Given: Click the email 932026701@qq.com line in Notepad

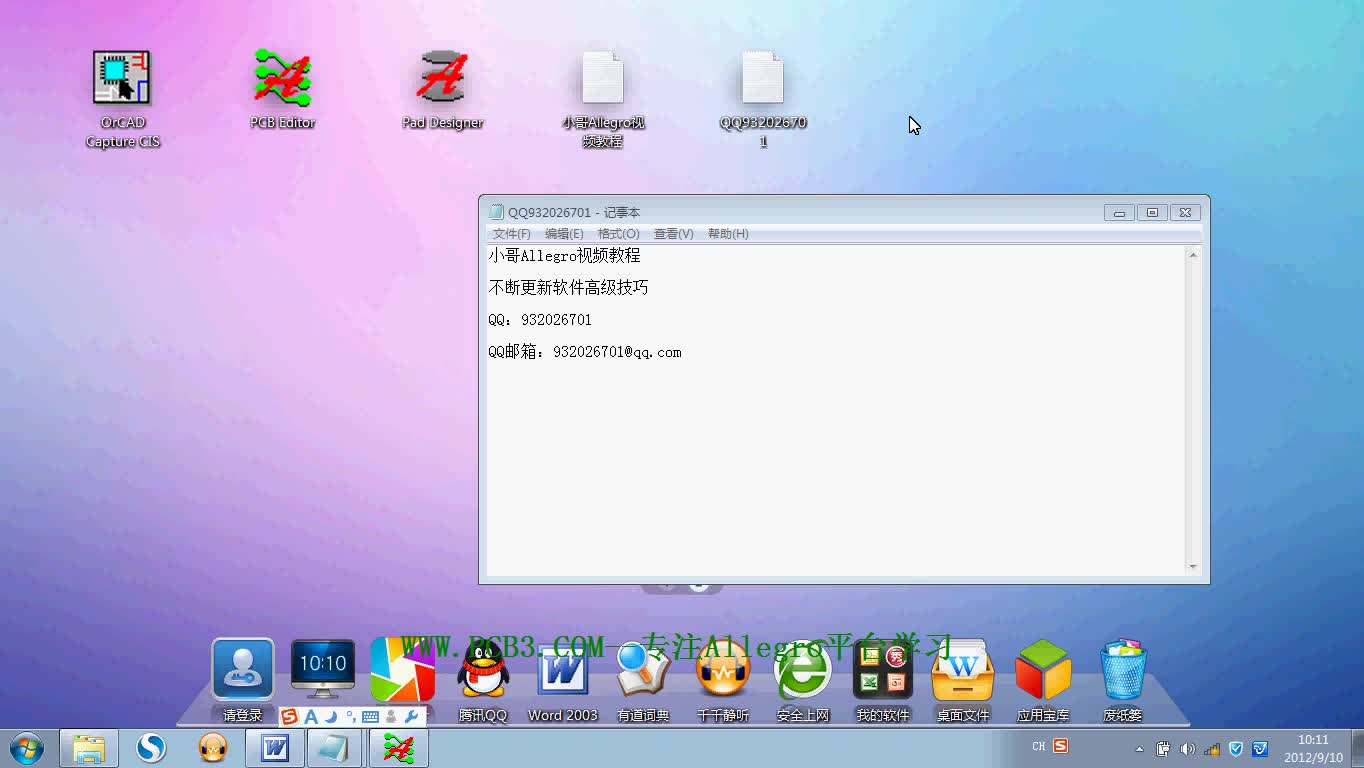Looking at the screenshot, I should (x=585, y=352).
